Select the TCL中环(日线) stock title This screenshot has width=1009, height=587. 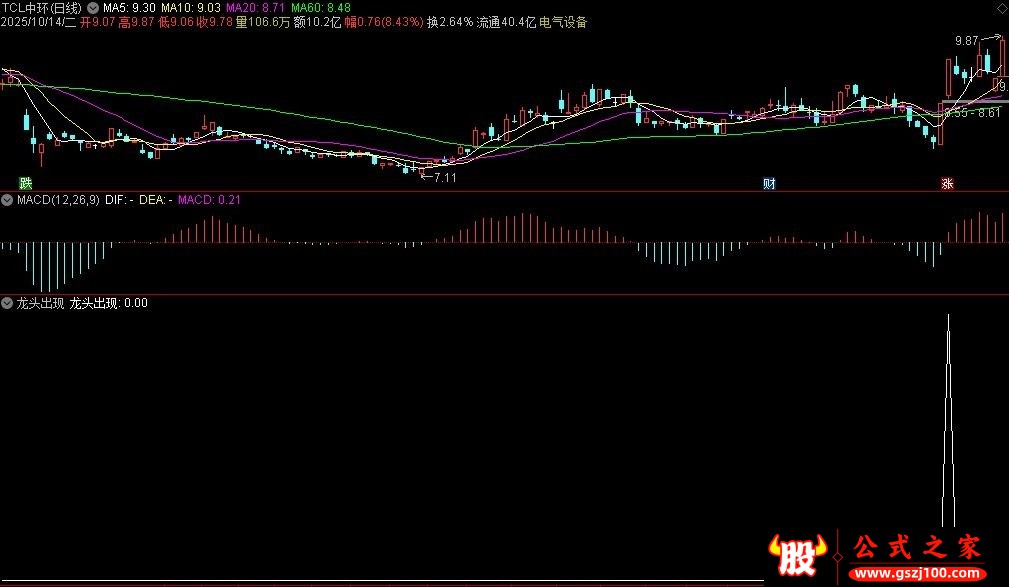click(42, 8)
